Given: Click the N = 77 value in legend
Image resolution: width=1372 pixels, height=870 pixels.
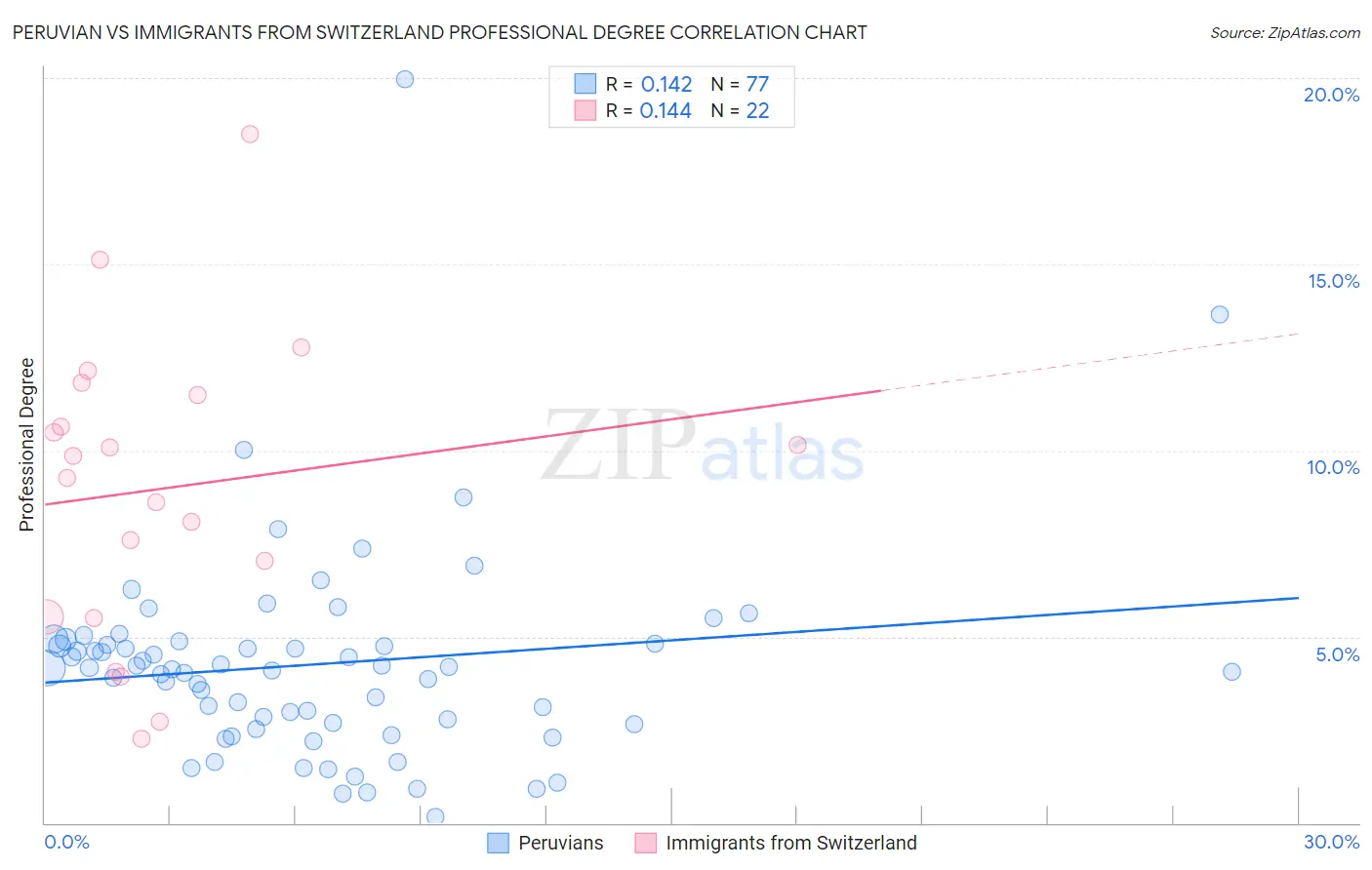Looking at the screenshot, I should (740, 84).
